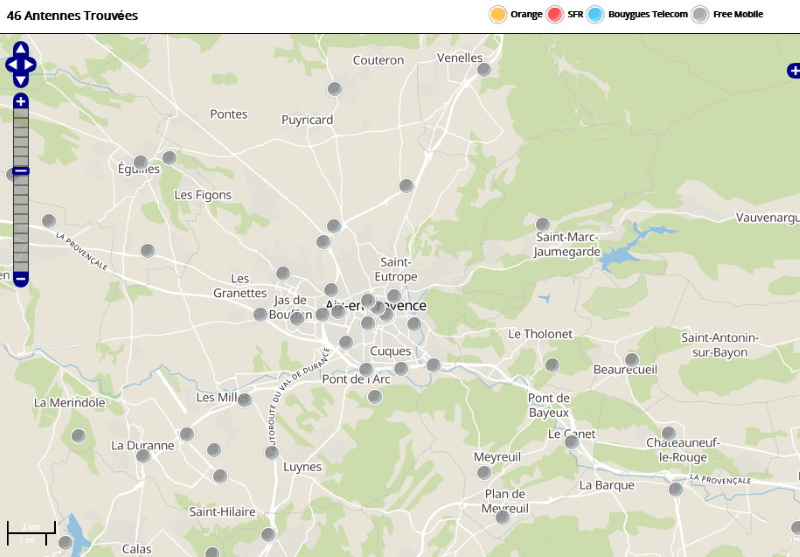Click the pan down arrow
800x557 pixels.
[21, 82]
